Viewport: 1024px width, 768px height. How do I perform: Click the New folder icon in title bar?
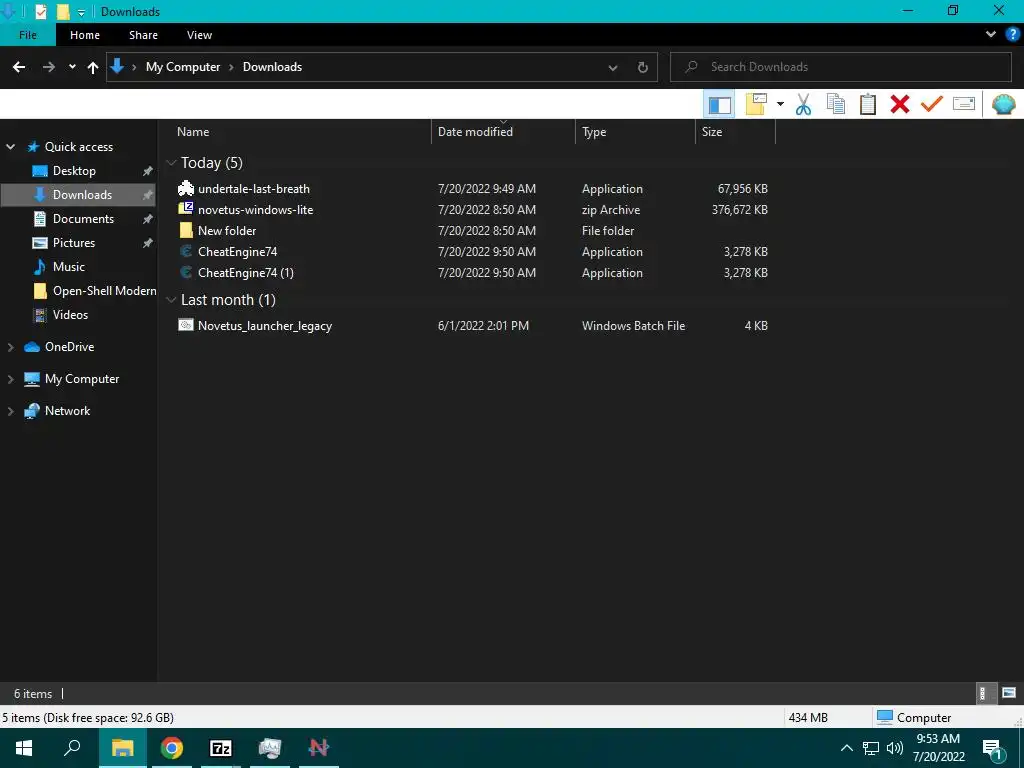tap(63, 11)
